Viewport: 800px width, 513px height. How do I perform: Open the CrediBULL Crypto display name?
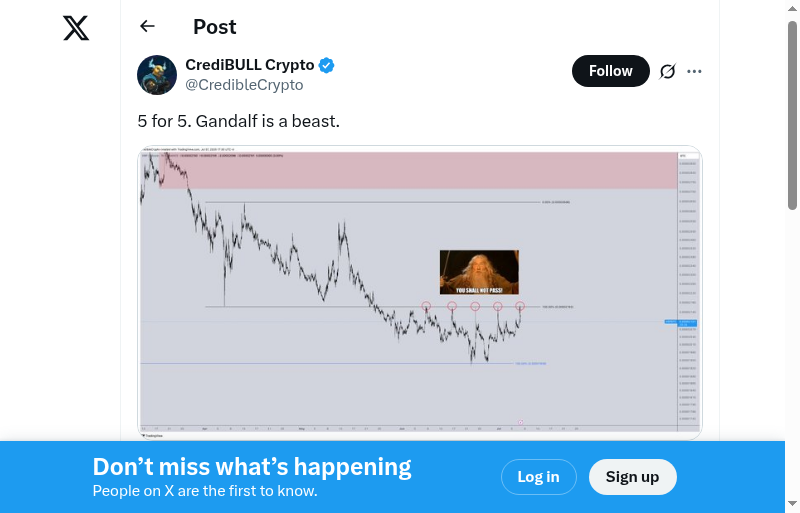pos(249,65)
